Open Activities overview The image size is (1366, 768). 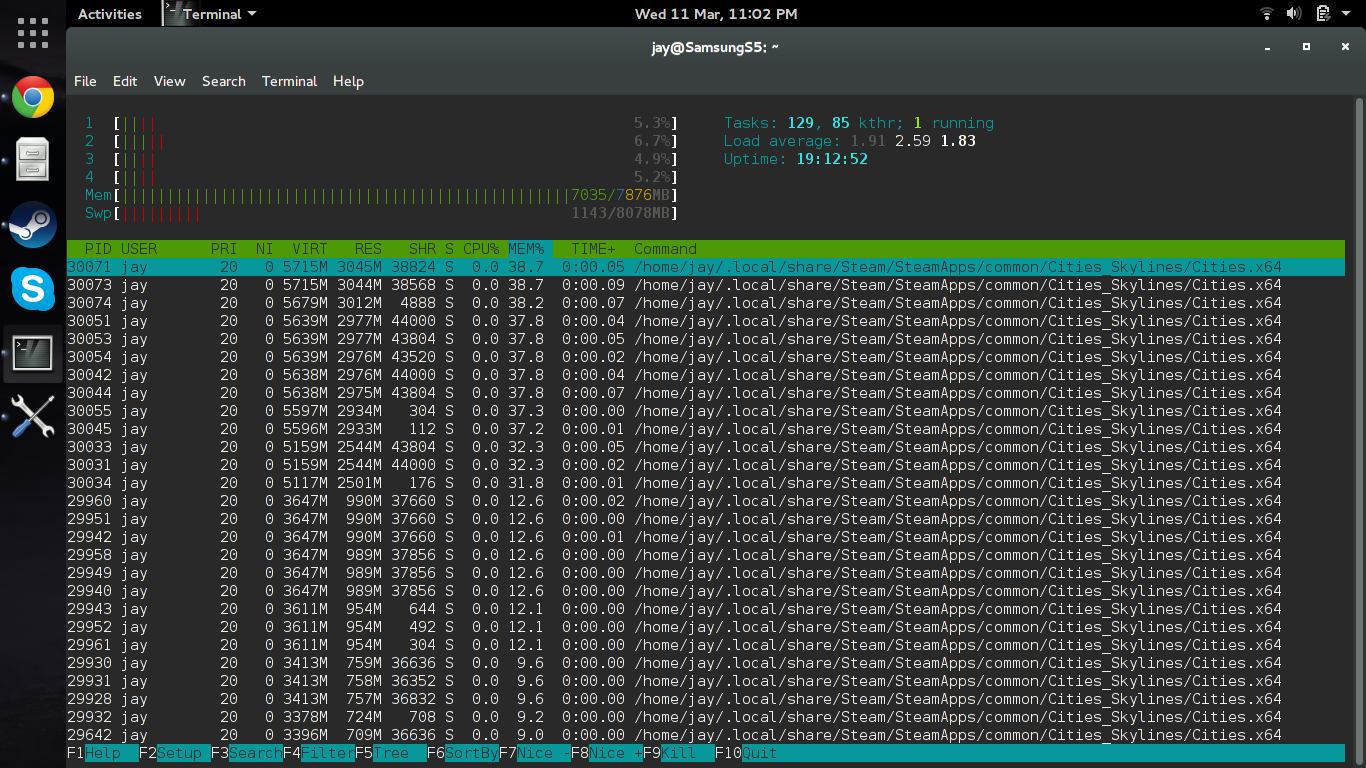click(x=110, y=14)
